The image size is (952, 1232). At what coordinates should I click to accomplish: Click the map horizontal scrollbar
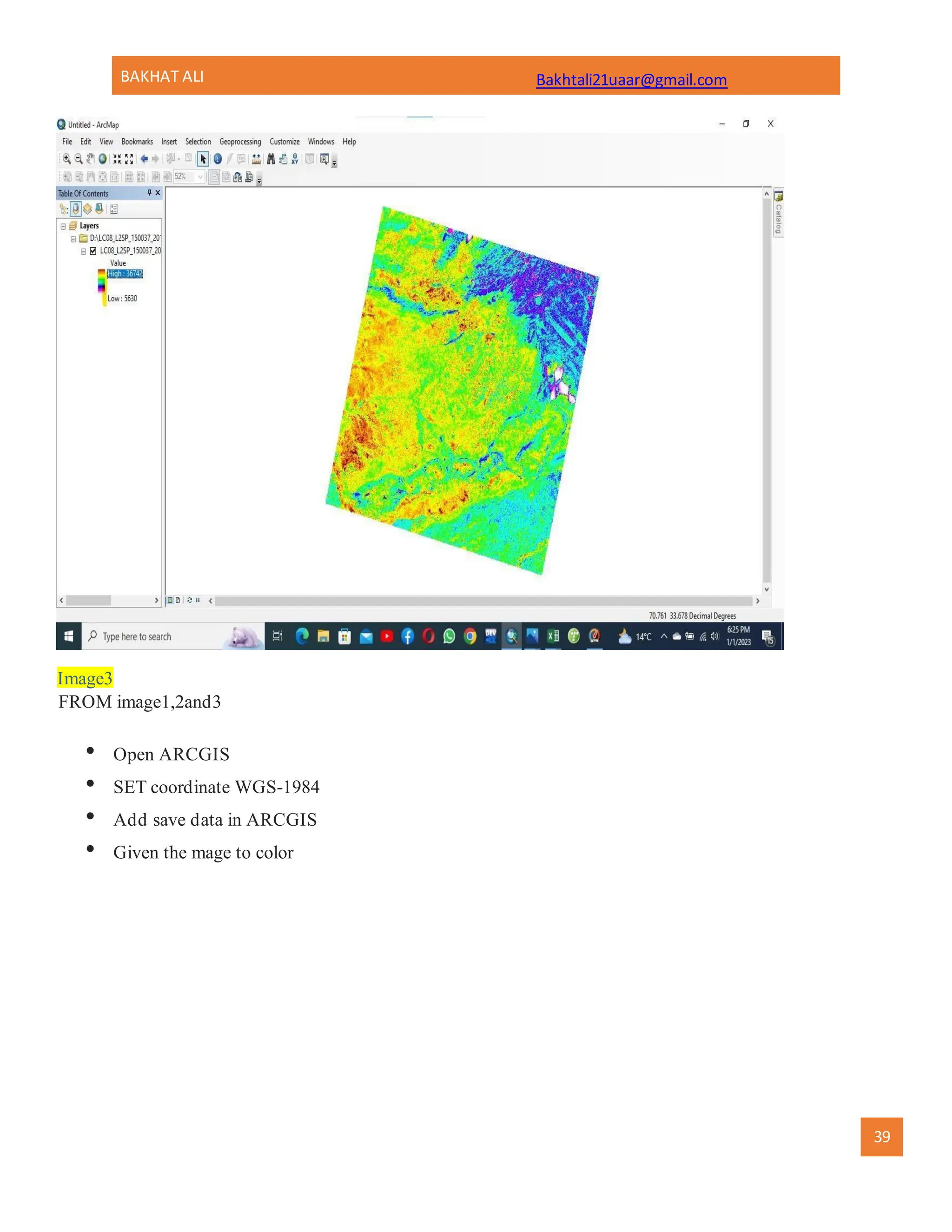pos(483,601)
